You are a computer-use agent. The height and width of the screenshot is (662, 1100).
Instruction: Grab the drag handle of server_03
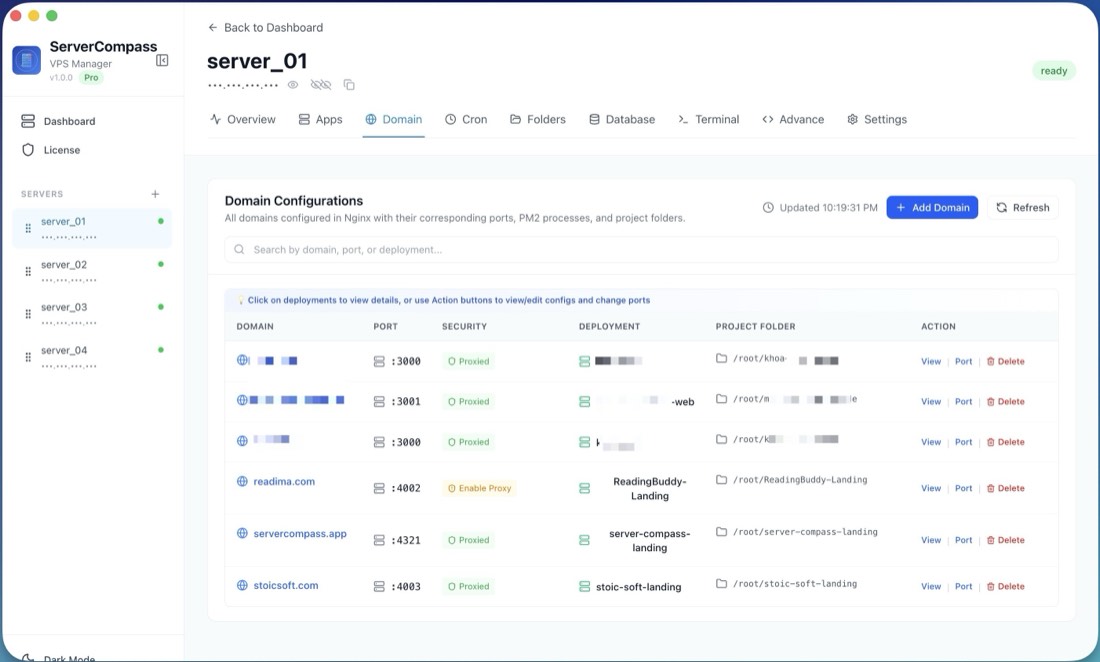tap(28, 314)
